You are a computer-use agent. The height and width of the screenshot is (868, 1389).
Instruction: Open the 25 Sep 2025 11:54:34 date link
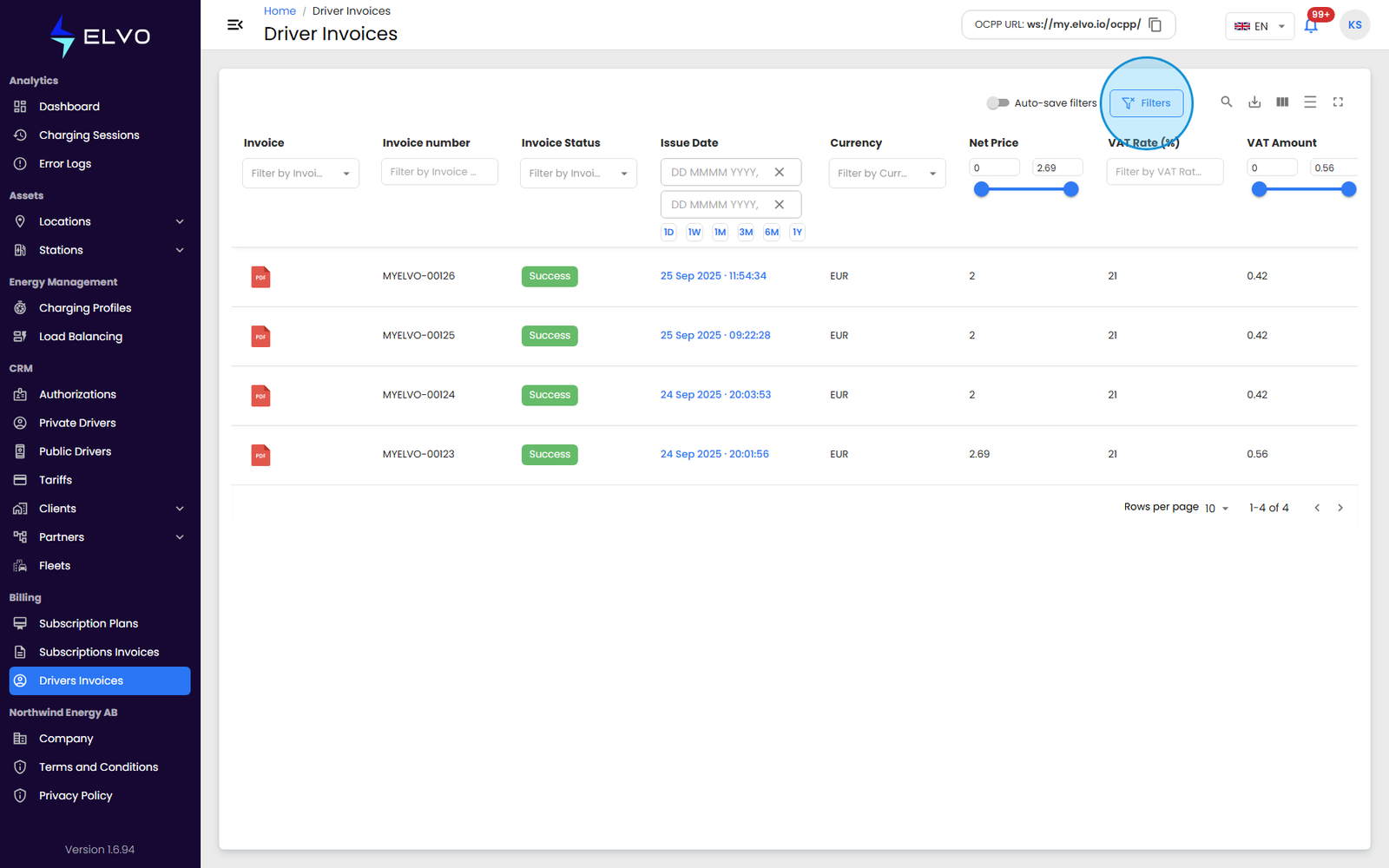[x=713, y=276]
